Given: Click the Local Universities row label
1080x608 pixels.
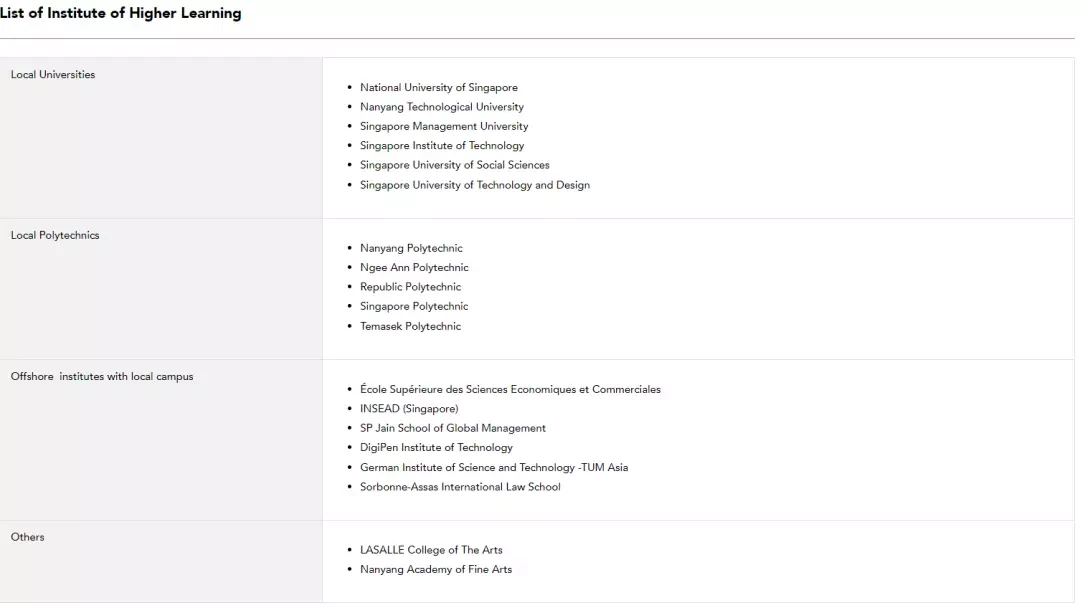Looking at the screenshot, I should point(53,74).
